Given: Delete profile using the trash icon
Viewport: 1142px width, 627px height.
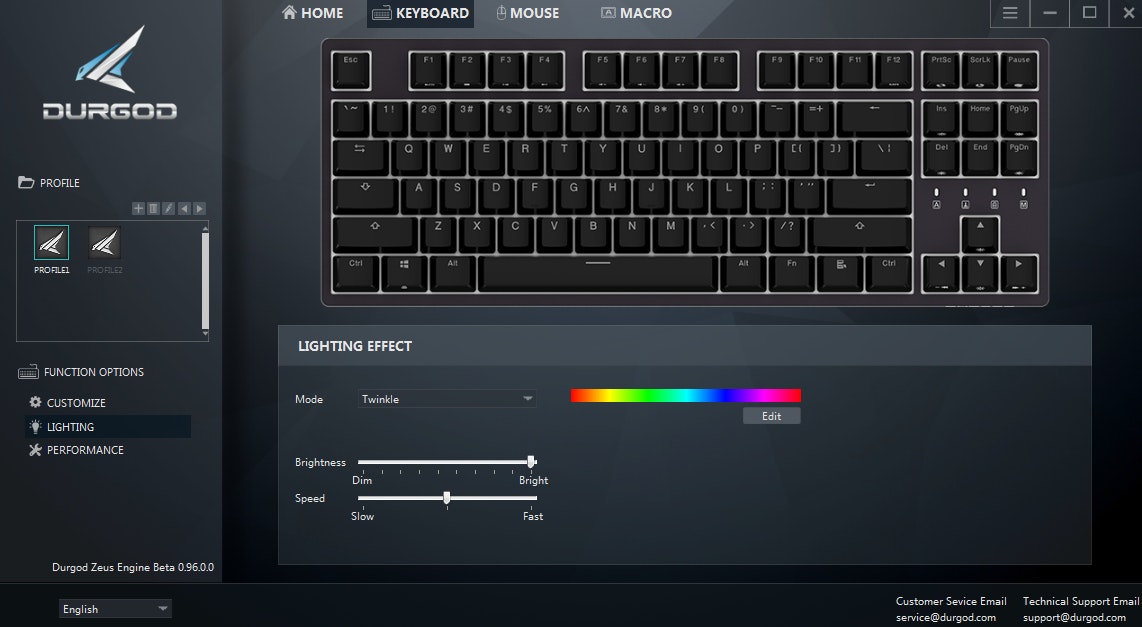Looking at the screenshot, I should [x=153, y=208].
